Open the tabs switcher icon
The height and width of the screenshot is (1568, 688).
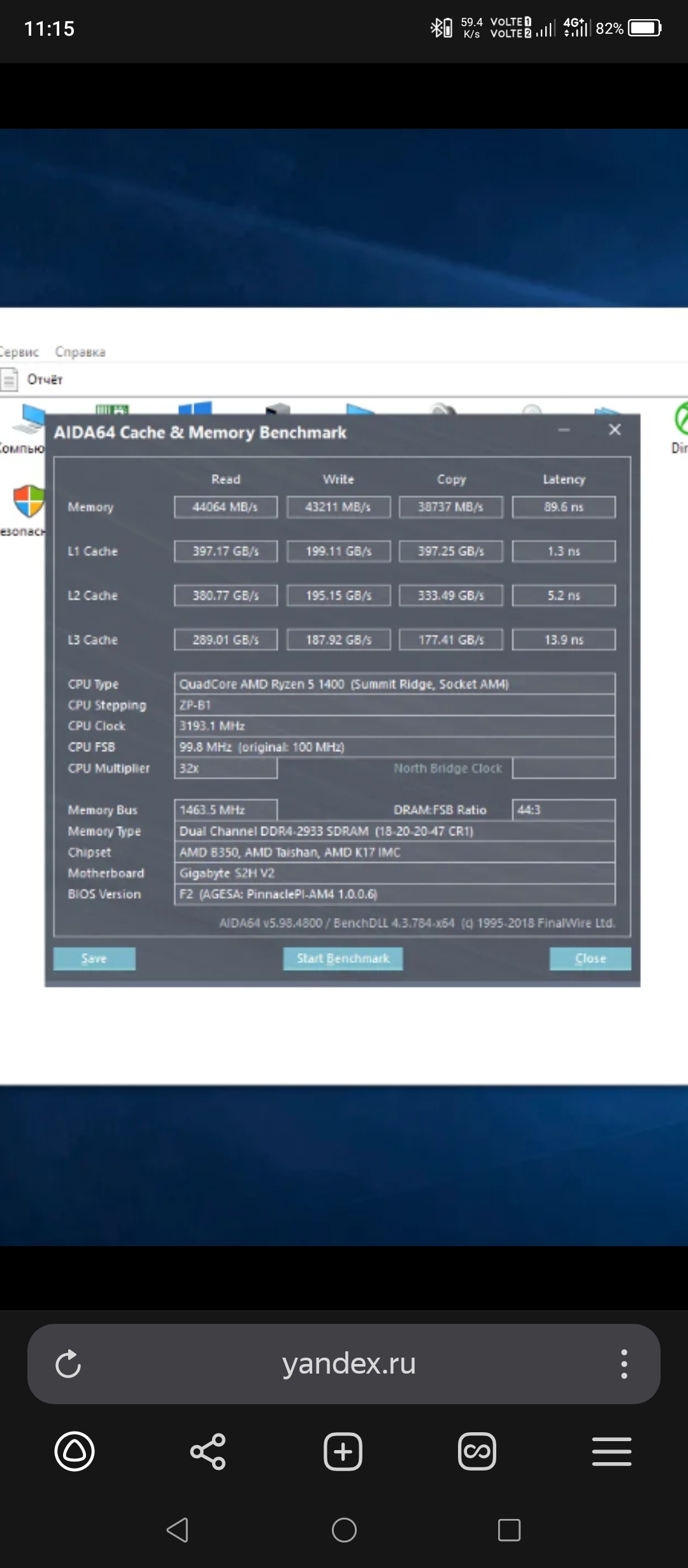coord(477,1451)
